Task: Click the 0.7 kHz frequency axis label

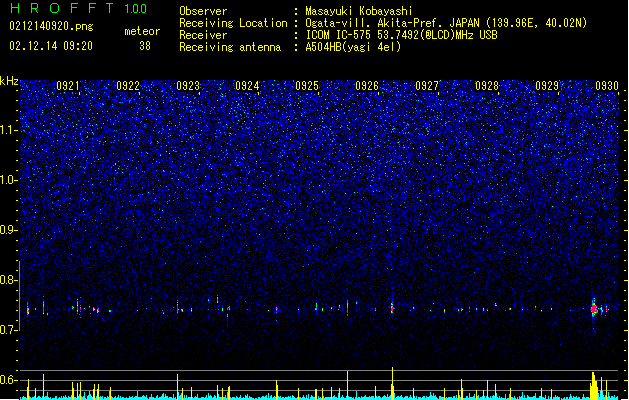Action: point(9,330)
